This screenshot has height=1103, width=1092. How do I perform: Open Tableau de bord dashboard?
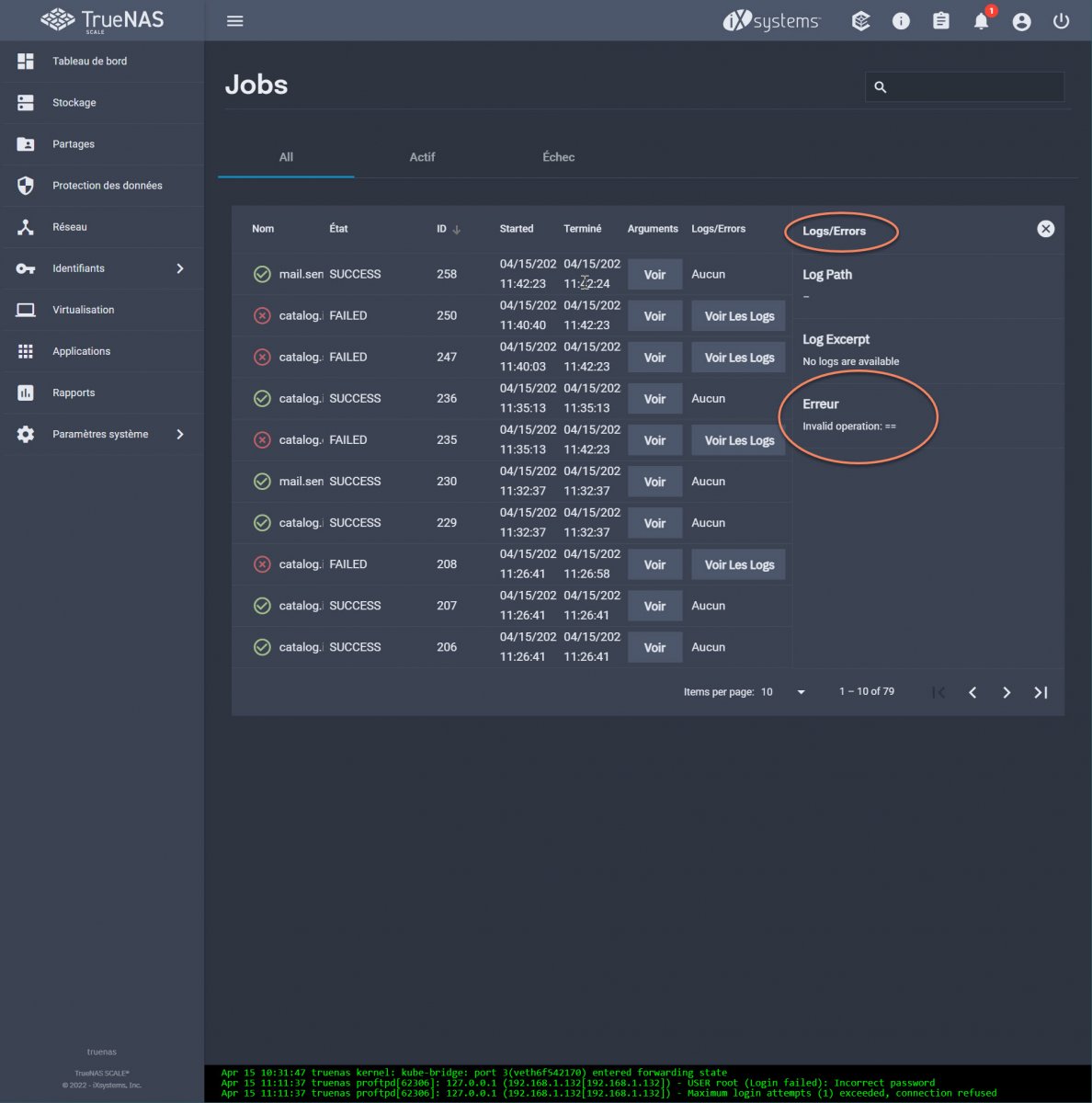click(102, 62)
